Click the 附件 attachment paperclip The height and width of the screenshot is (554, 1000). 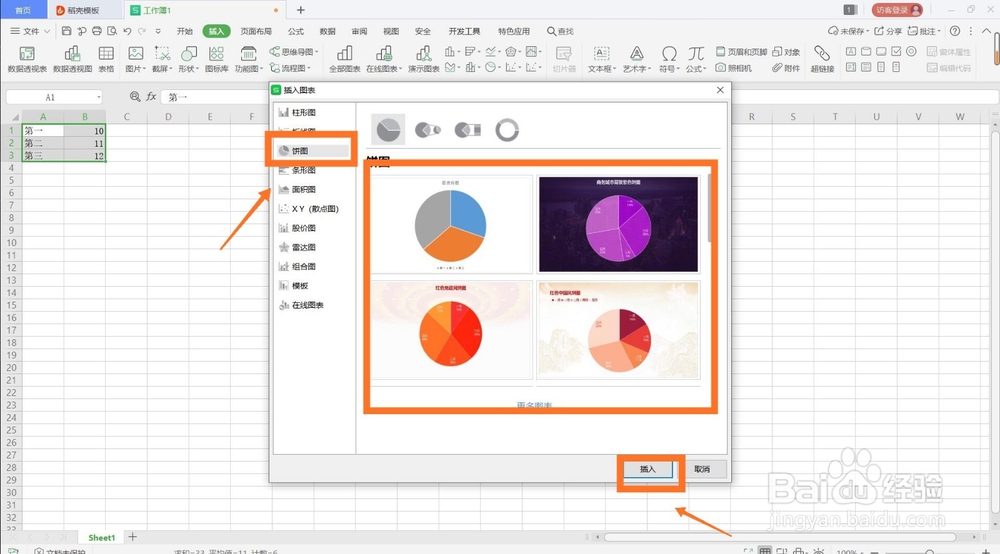pos(786,68)
